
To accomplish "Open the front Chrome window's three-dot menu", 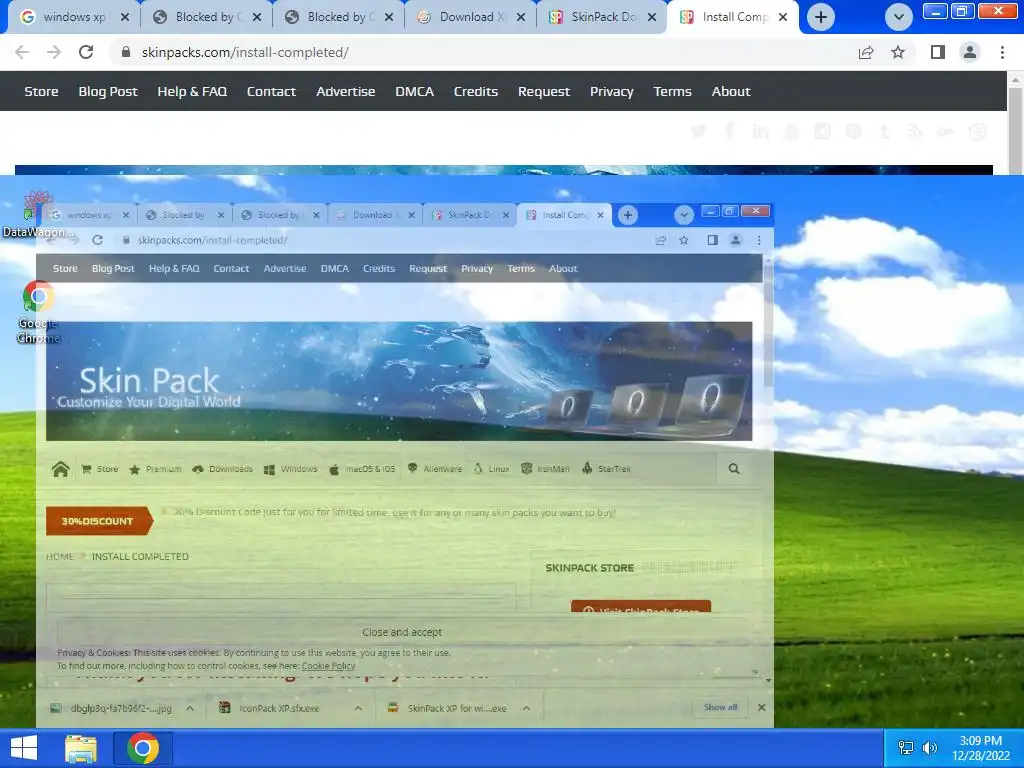I will click(1002, 52).
